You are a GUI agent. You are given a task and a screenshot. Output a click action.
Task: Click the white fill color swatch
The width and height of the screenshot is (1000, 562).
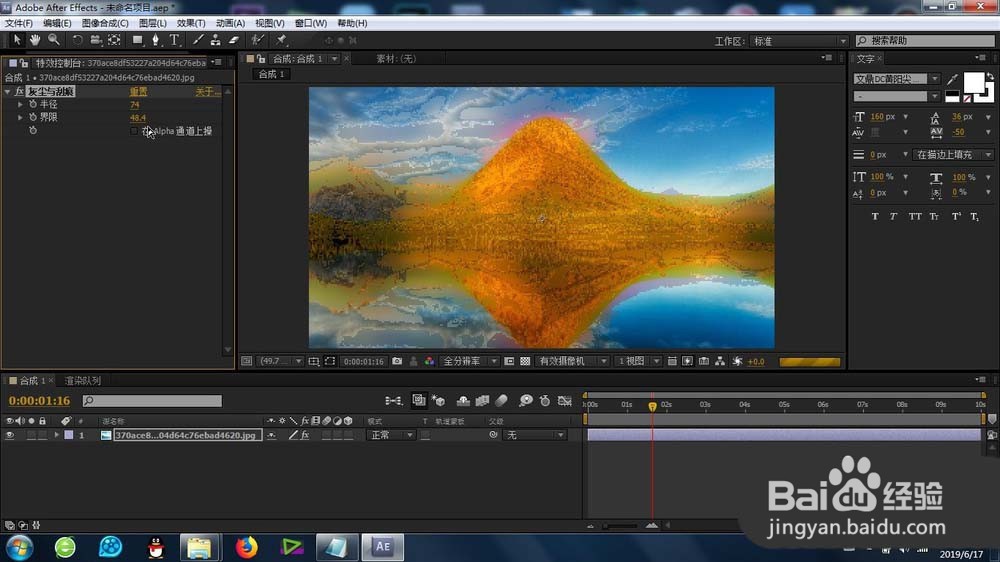[972, 81]
